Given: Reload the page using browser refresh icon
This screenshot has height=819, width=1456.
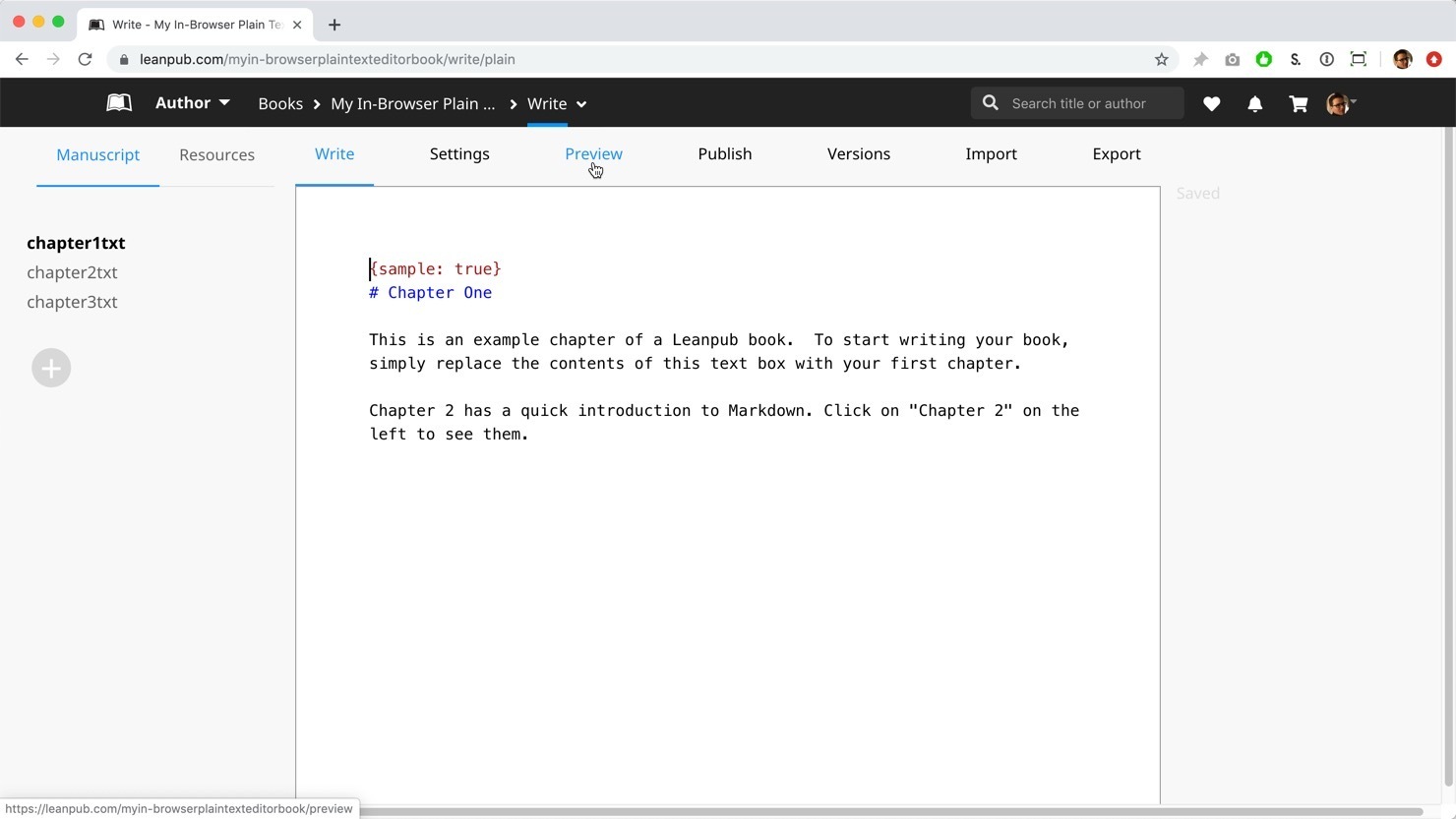Looking at the screenshot, I should 86,59.
